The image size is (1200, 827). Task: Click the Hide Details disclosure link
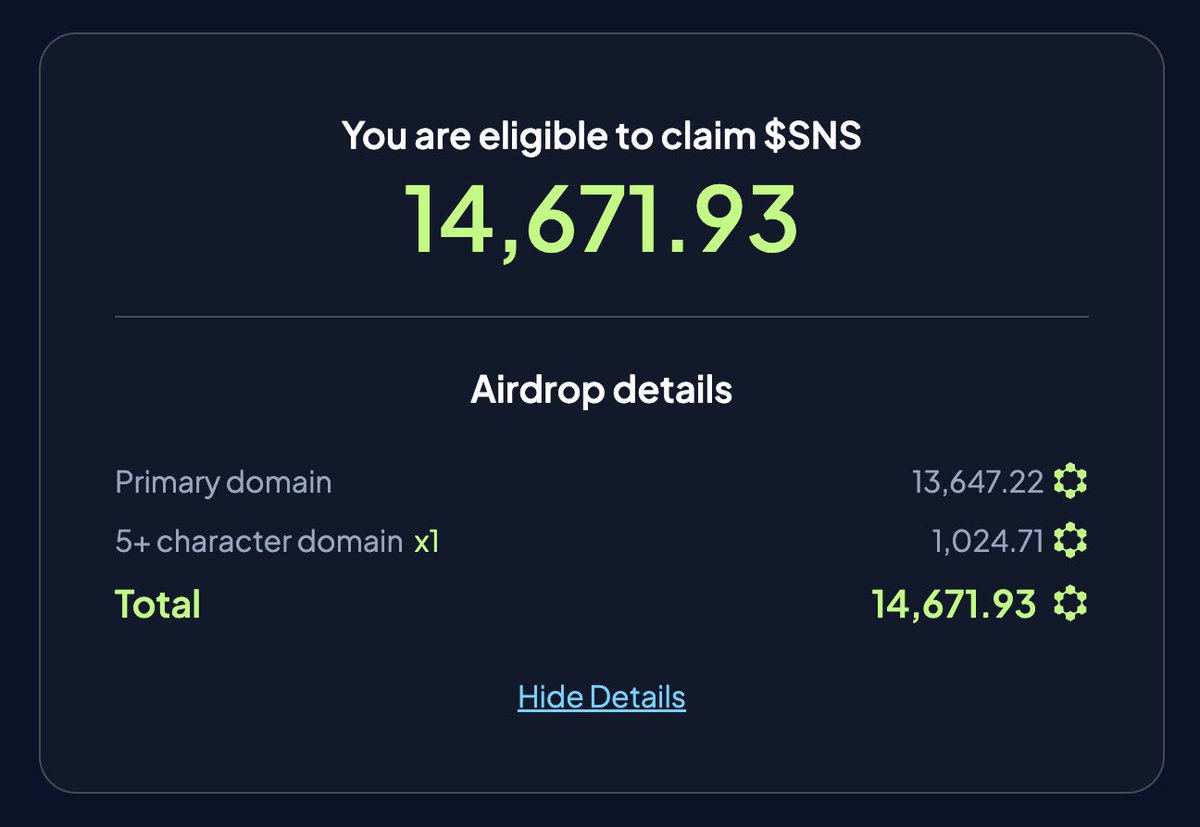600,696
